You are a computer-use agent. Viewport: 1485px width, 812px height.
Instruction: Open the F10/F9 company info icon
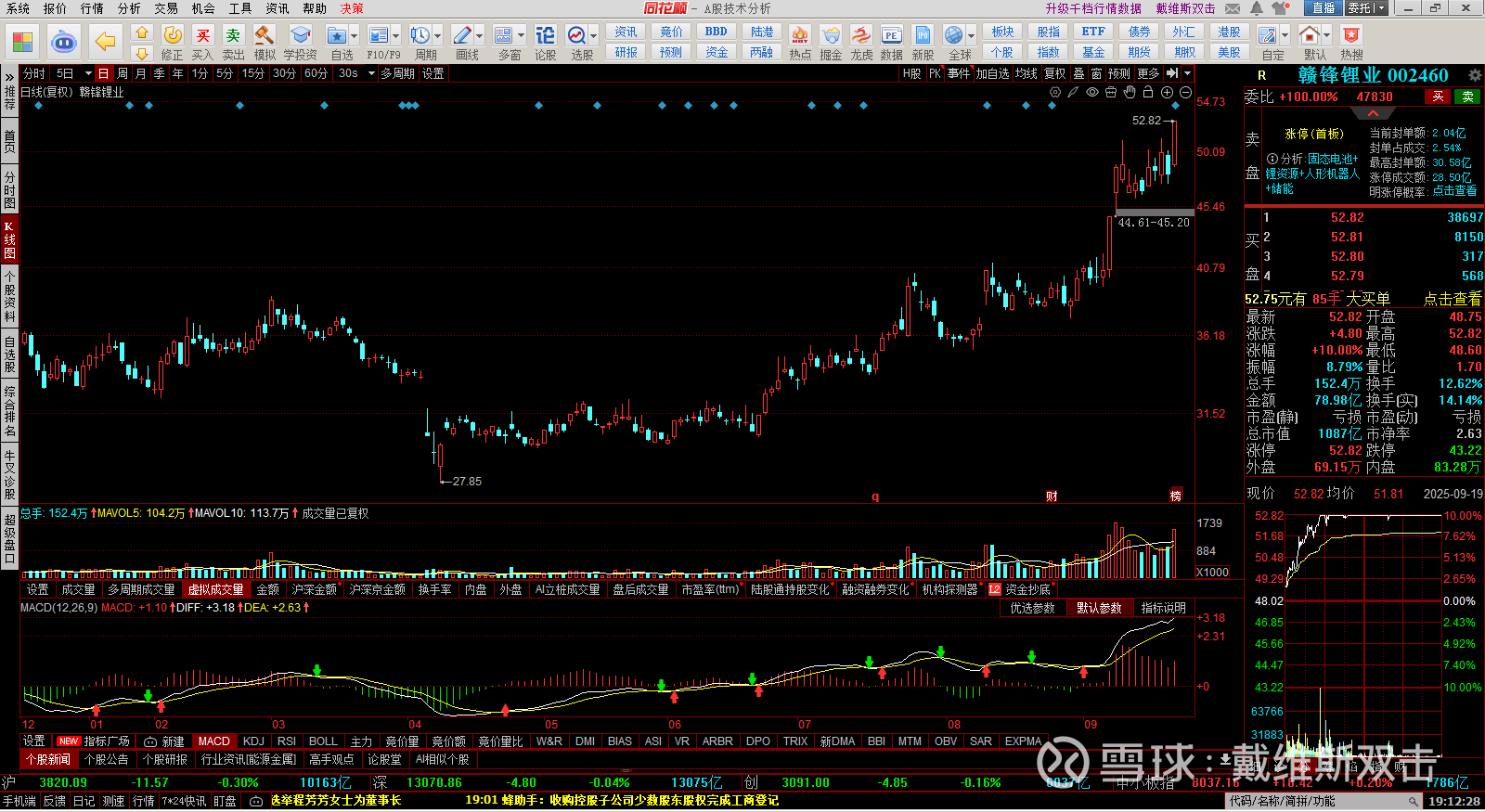coord(379,35)
